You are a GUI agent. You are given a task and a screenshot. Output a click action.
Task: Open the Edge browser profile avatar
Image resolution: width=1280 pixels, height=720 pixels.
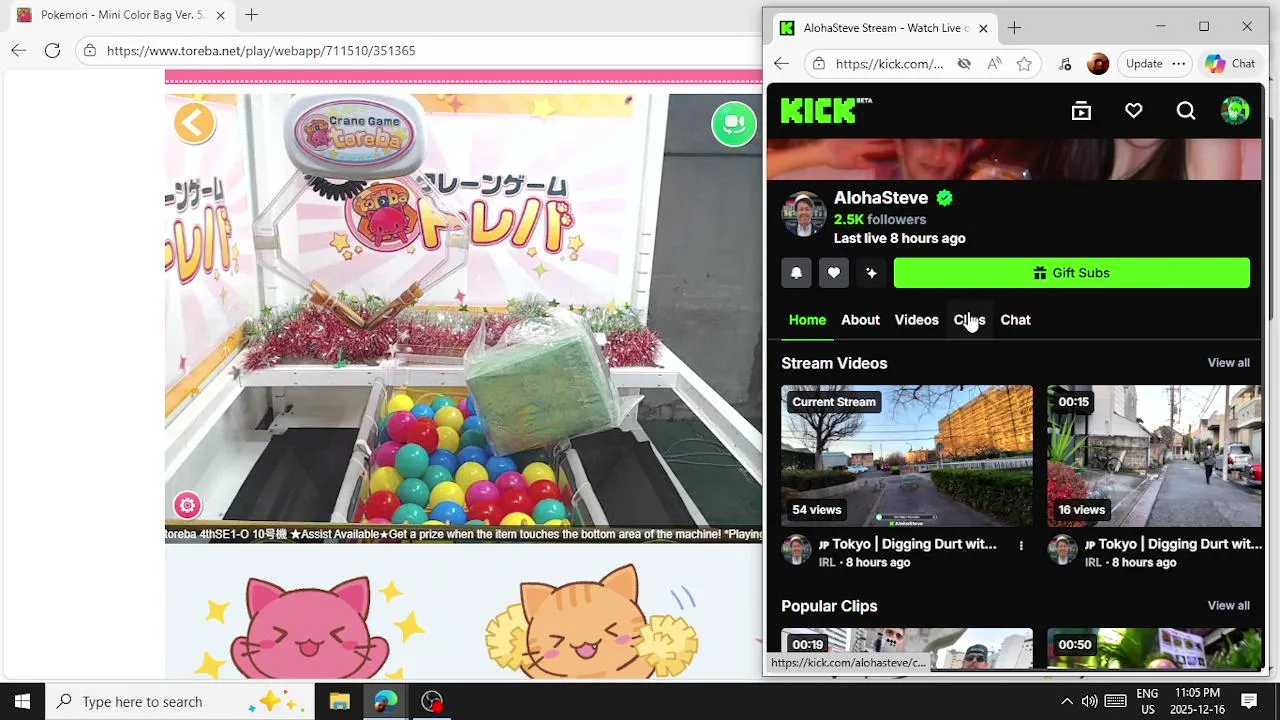(1098, 63)
